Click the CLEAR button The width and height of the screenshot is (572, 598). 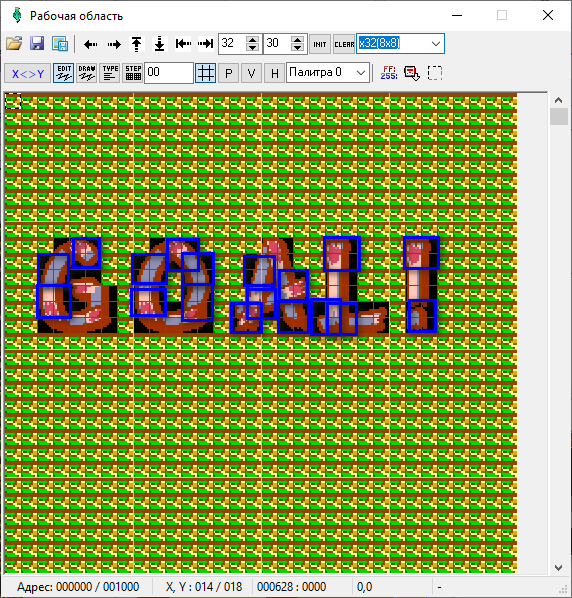(x=344, y=44)
